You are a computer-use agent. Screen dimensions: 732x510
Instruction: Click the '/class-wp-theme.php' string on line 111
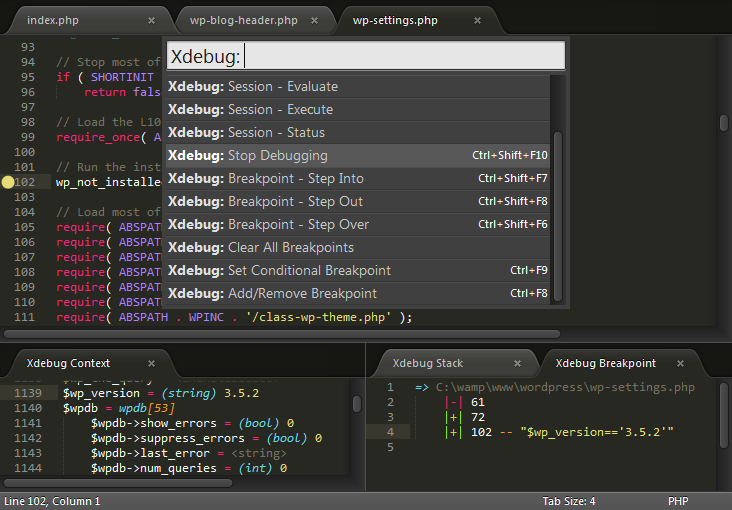coord(319,317)
